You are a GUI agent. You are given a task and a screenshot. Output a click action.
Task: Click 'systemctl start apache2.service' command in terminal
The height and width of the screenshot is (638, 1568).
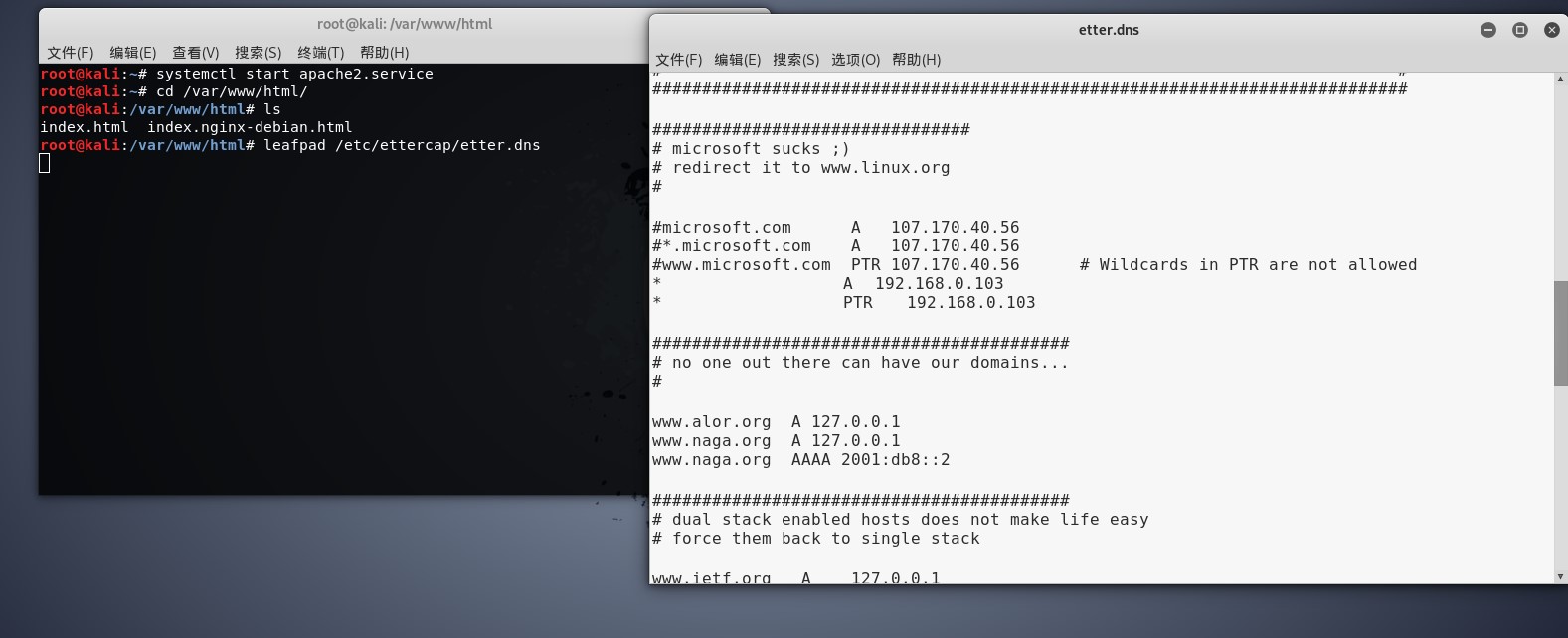294,74
